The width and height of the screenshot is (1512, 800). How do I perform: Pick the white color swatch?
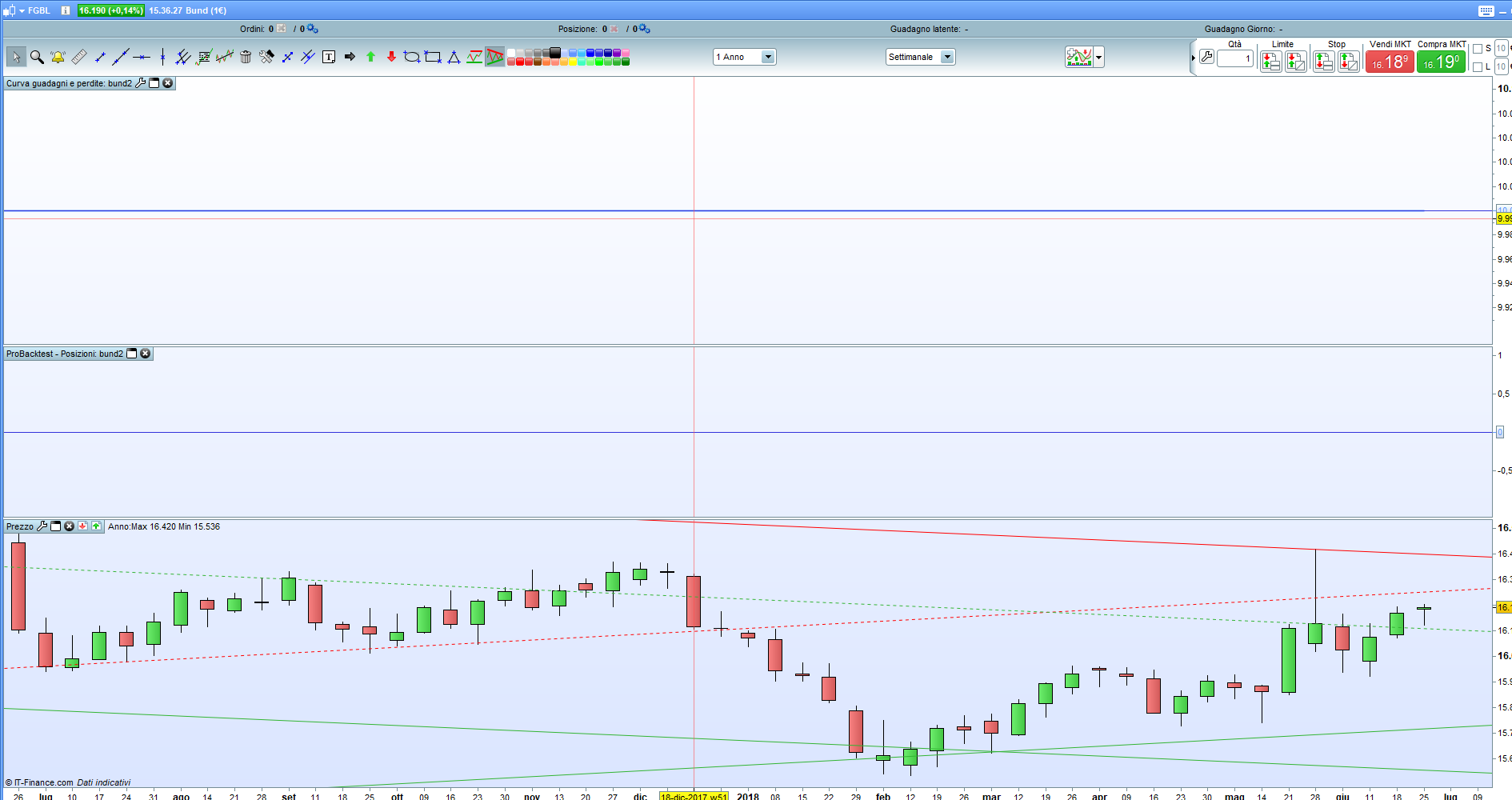point(511,53)
